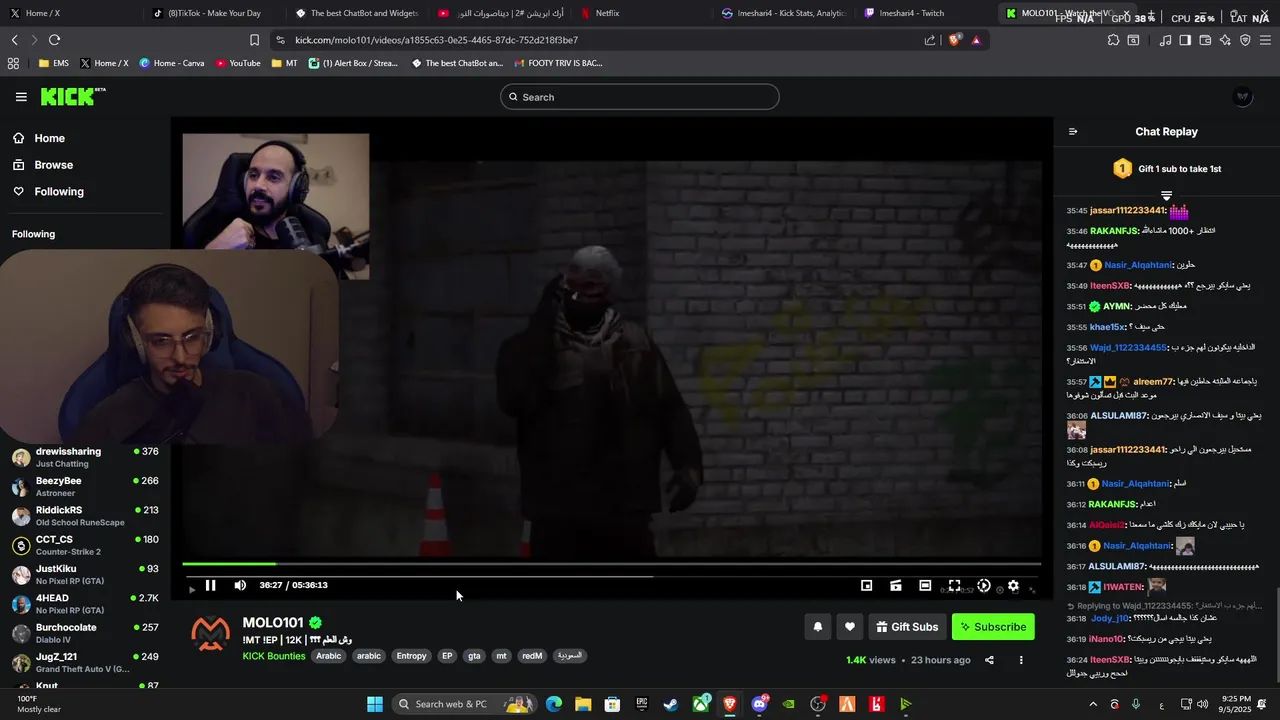Open Brave Shields icon

coord(954,40)
